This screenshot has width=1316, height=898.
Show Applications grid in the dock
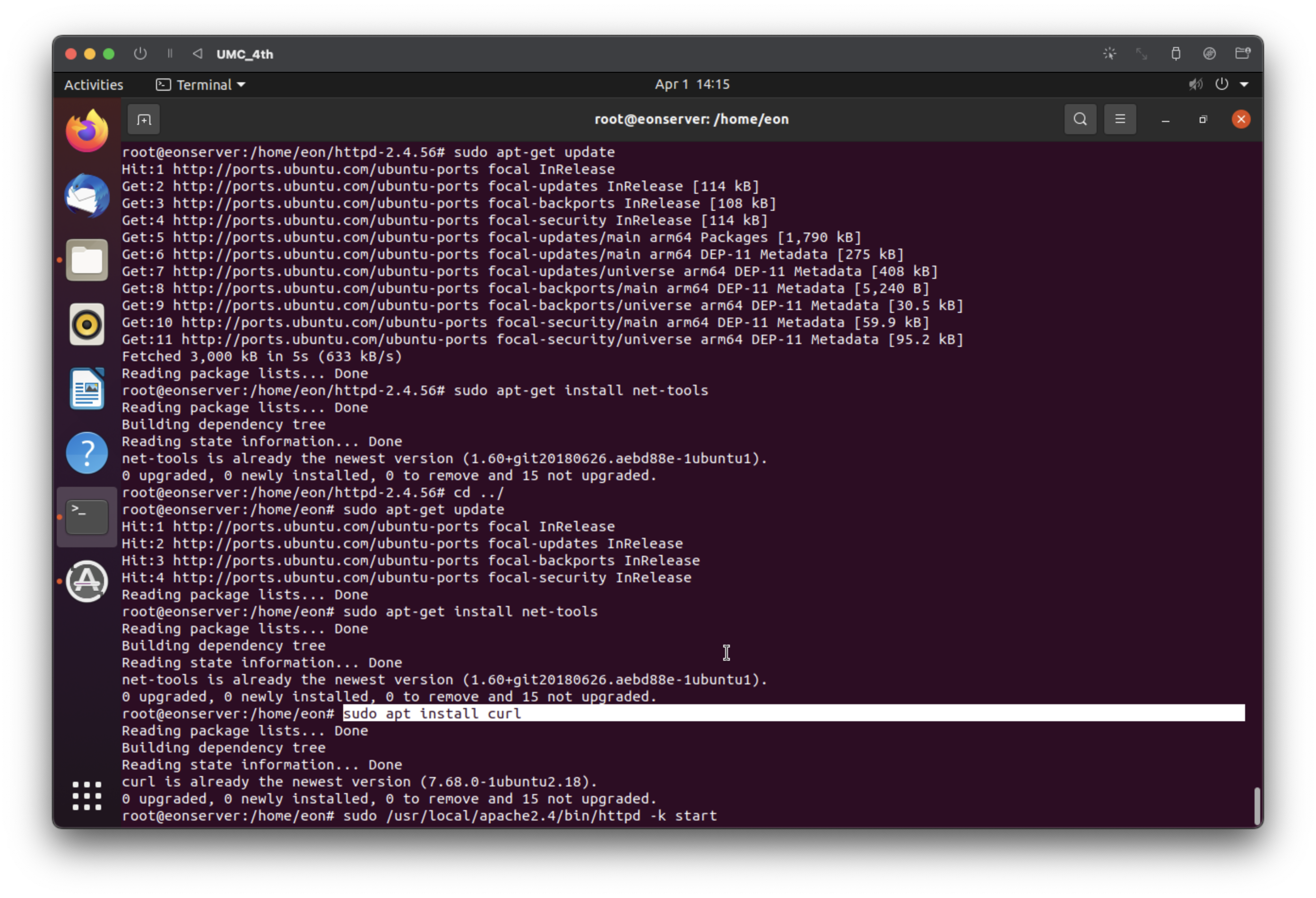tap(87, 796)
